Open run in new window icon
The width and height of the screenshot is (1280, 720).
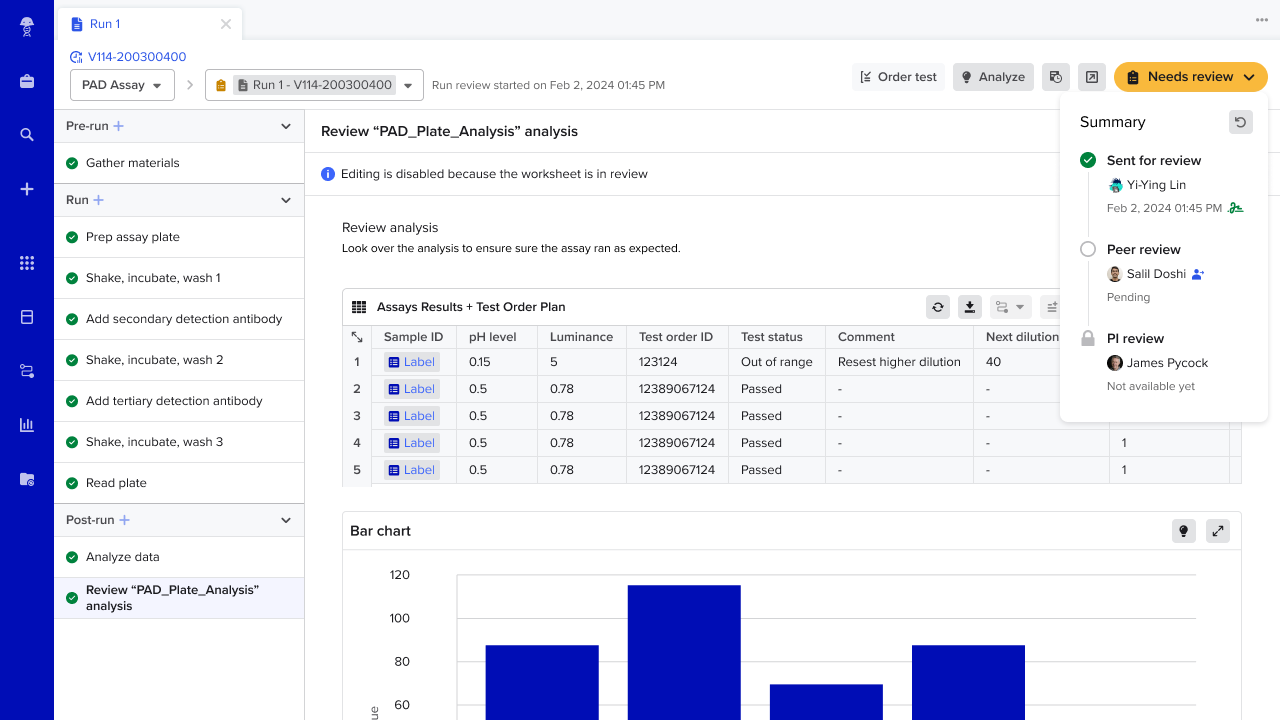click(1091, 77)
